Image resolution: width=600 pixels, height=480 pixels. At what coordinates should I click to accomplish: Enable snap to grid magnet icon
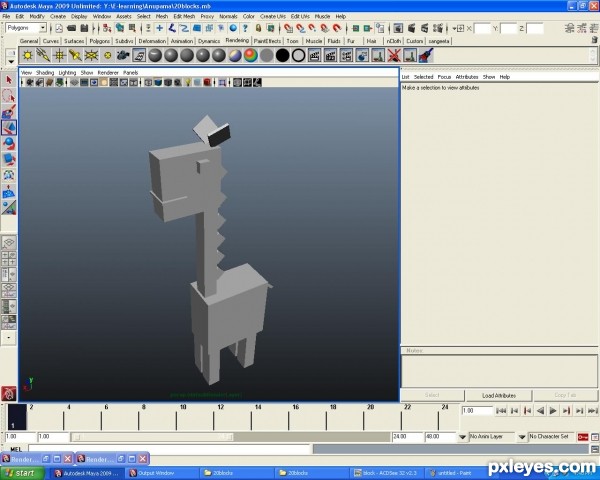pyautogui.click(x=289, y=28)
